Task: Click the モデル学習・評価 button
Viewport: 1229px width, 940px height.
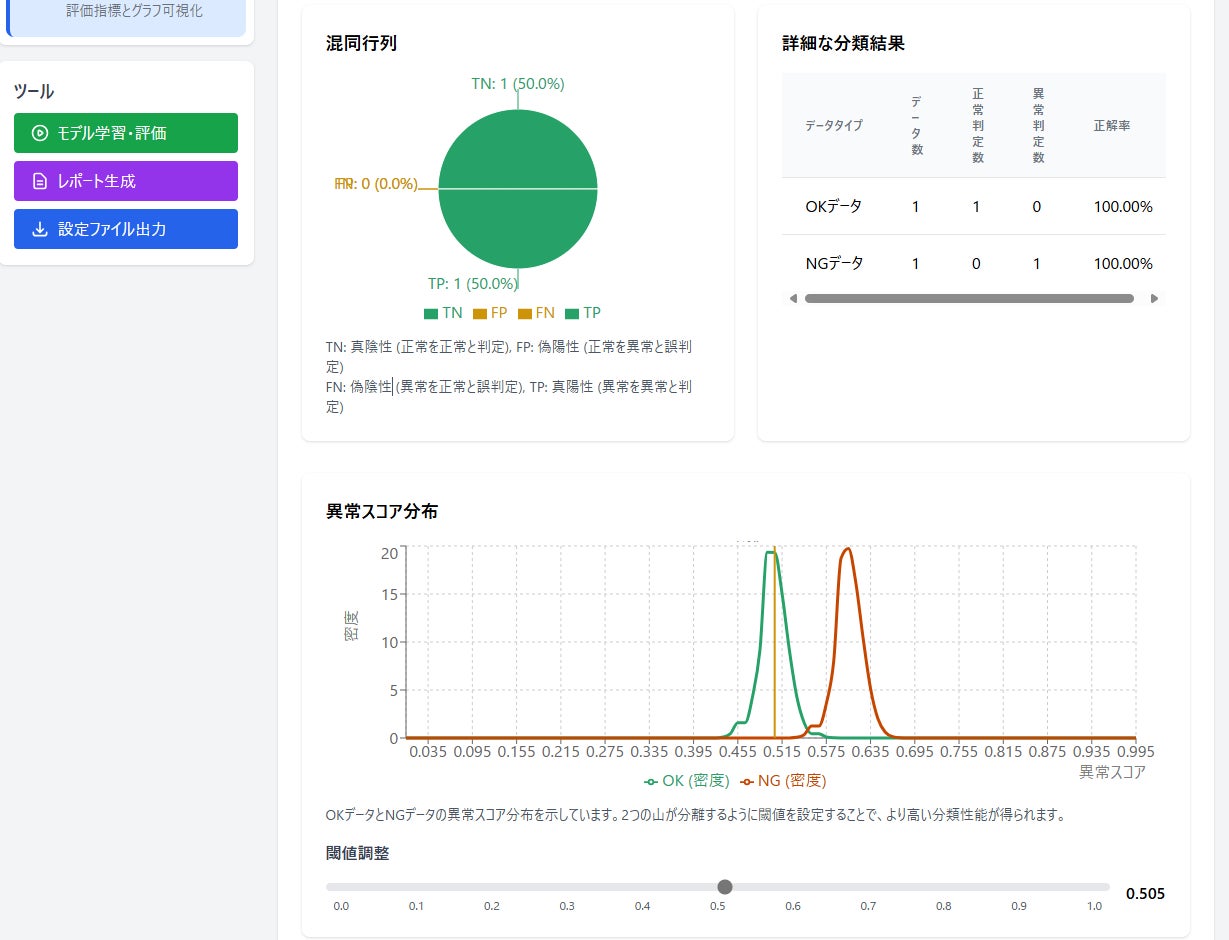Action: pyautogui.click(x=126, y=133)
